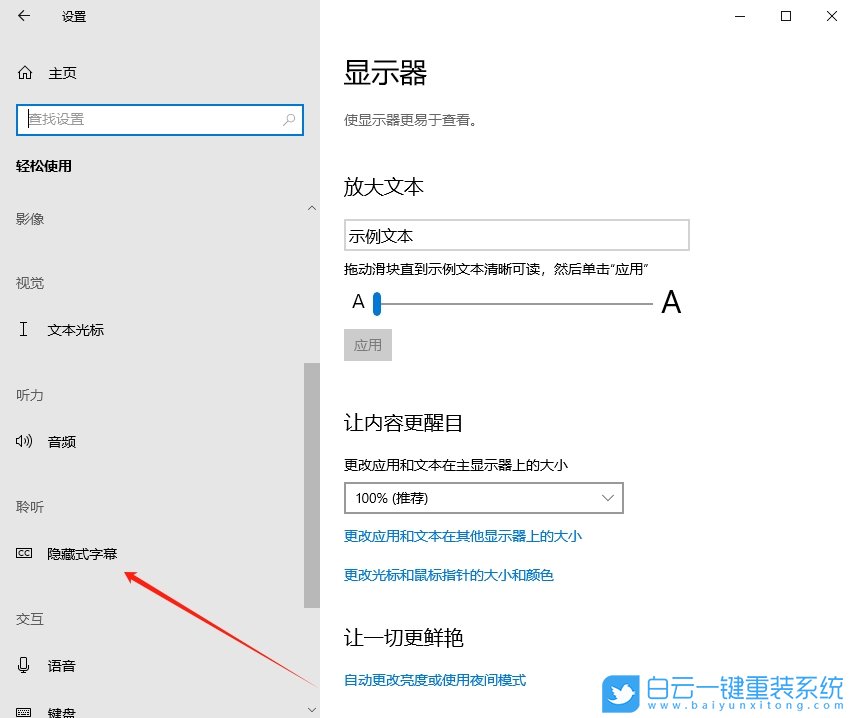The width and height of the screenshot is (855, 718).
Task: Click the text size slider handle
Action: [376, 303]
